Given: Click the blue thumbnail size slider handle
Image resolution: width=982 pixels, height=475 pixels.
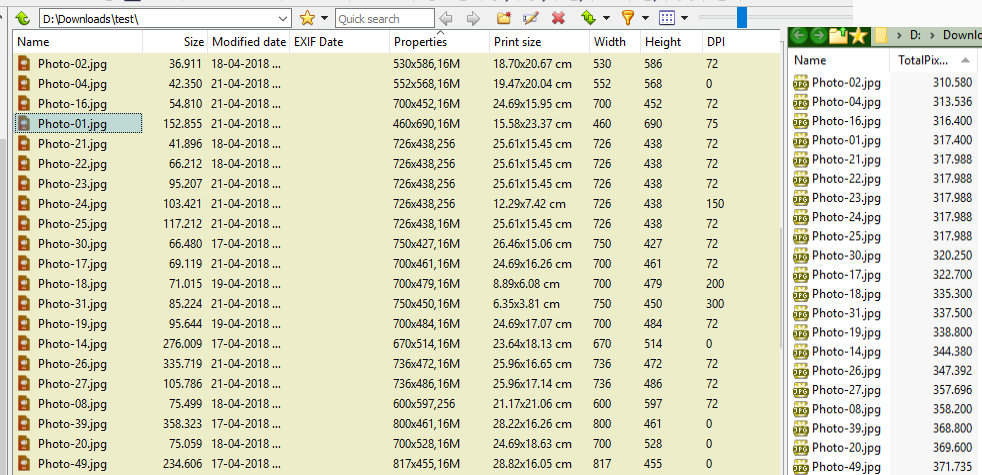Looking at the screenshot, I should click(742, 17).
